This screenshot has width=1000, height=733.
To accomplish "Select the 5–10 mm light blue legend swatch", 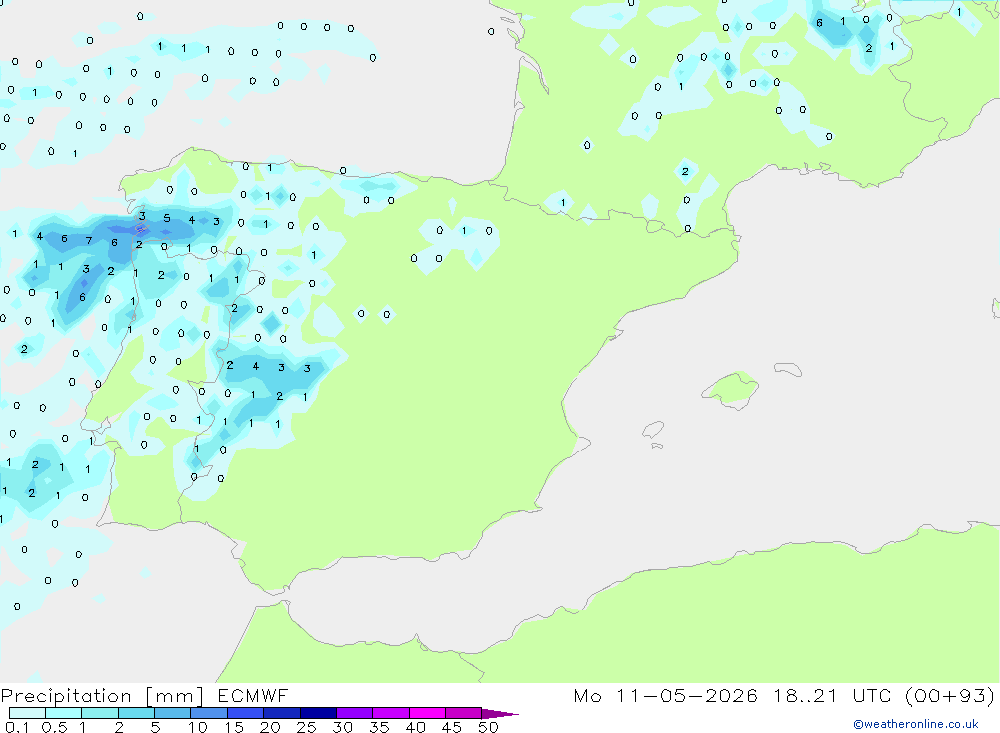I will point(173,713).
